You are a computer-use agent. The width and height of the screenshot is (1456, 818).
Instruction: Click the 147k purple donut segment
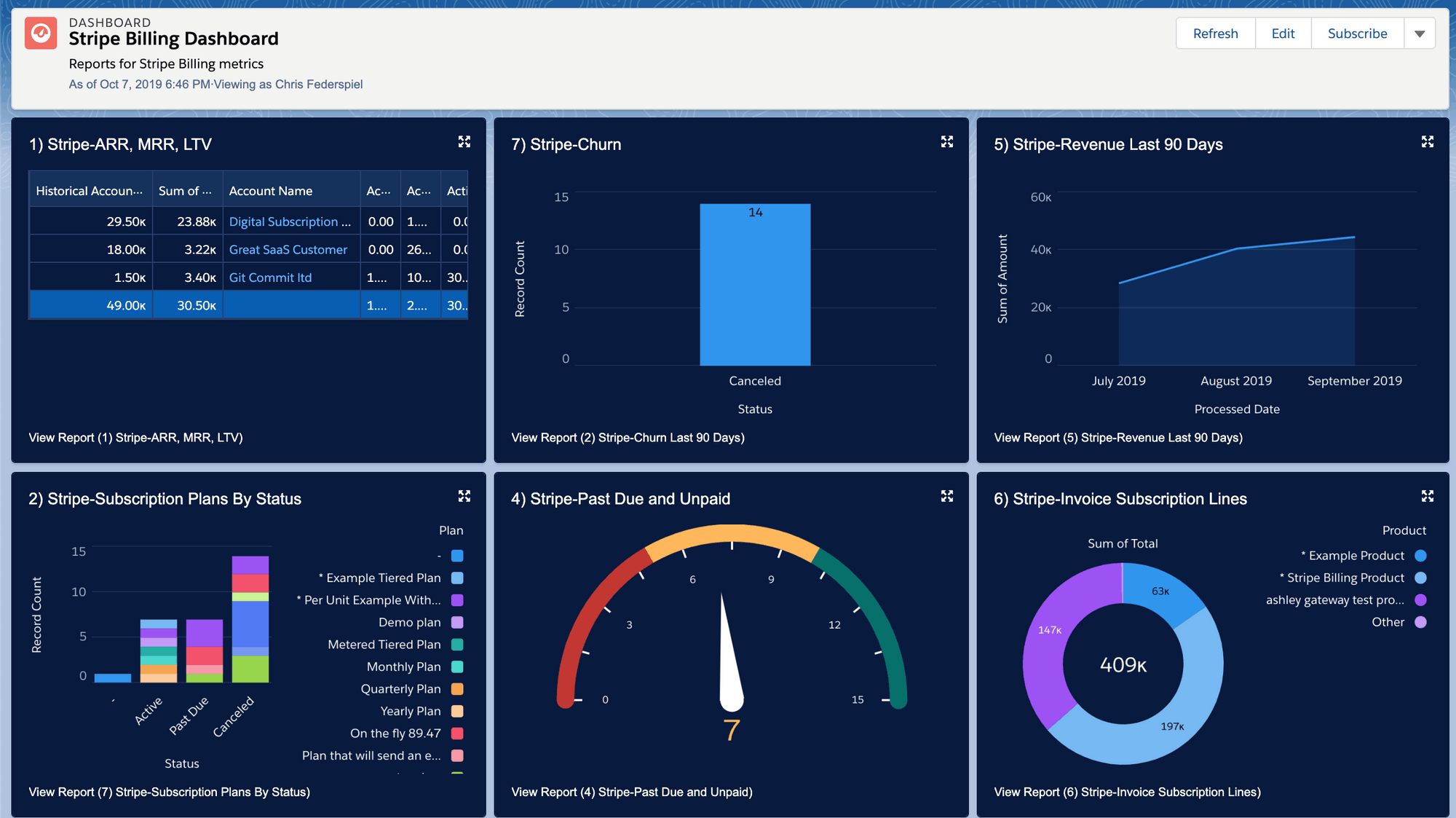pyautogui.click(x=1049, y=630)
